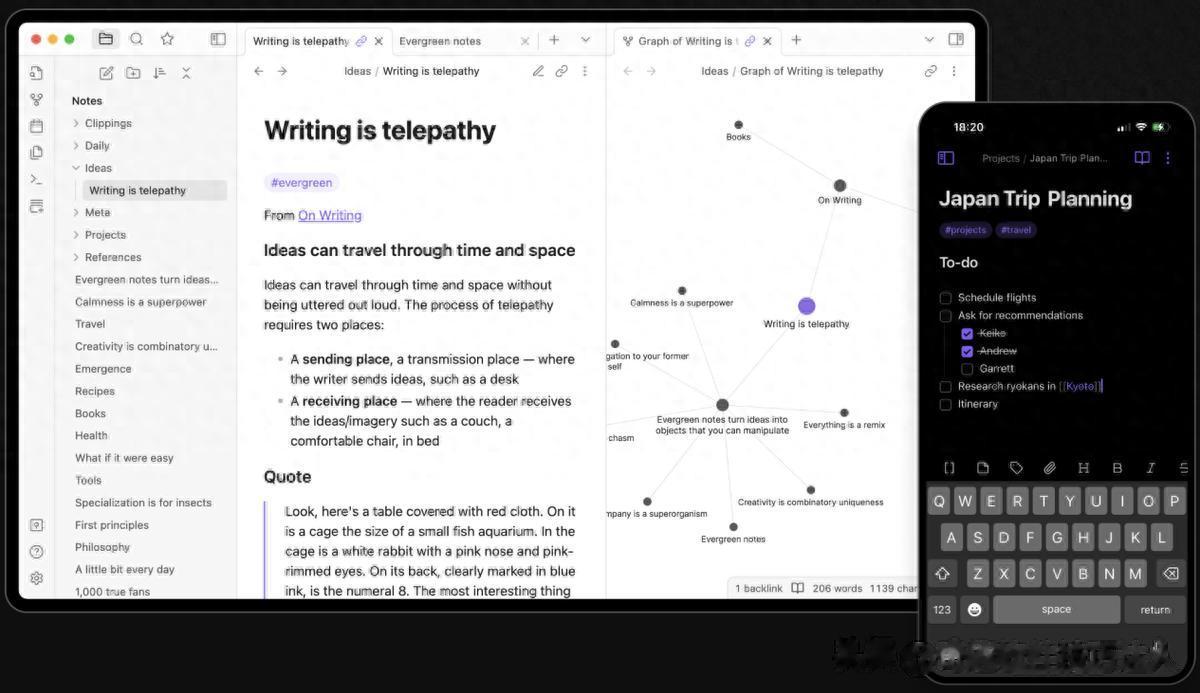Add a new tab next to Evergreen notes

point(554,40)
